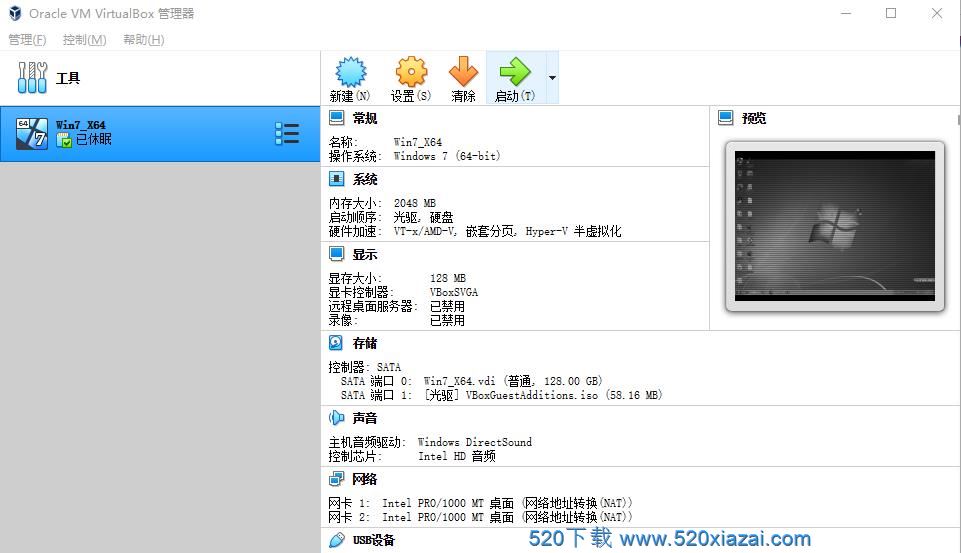Click the 工具 label in sidebar
The height and width of the screenshot is (553, 961).
[x=67, y=78]
